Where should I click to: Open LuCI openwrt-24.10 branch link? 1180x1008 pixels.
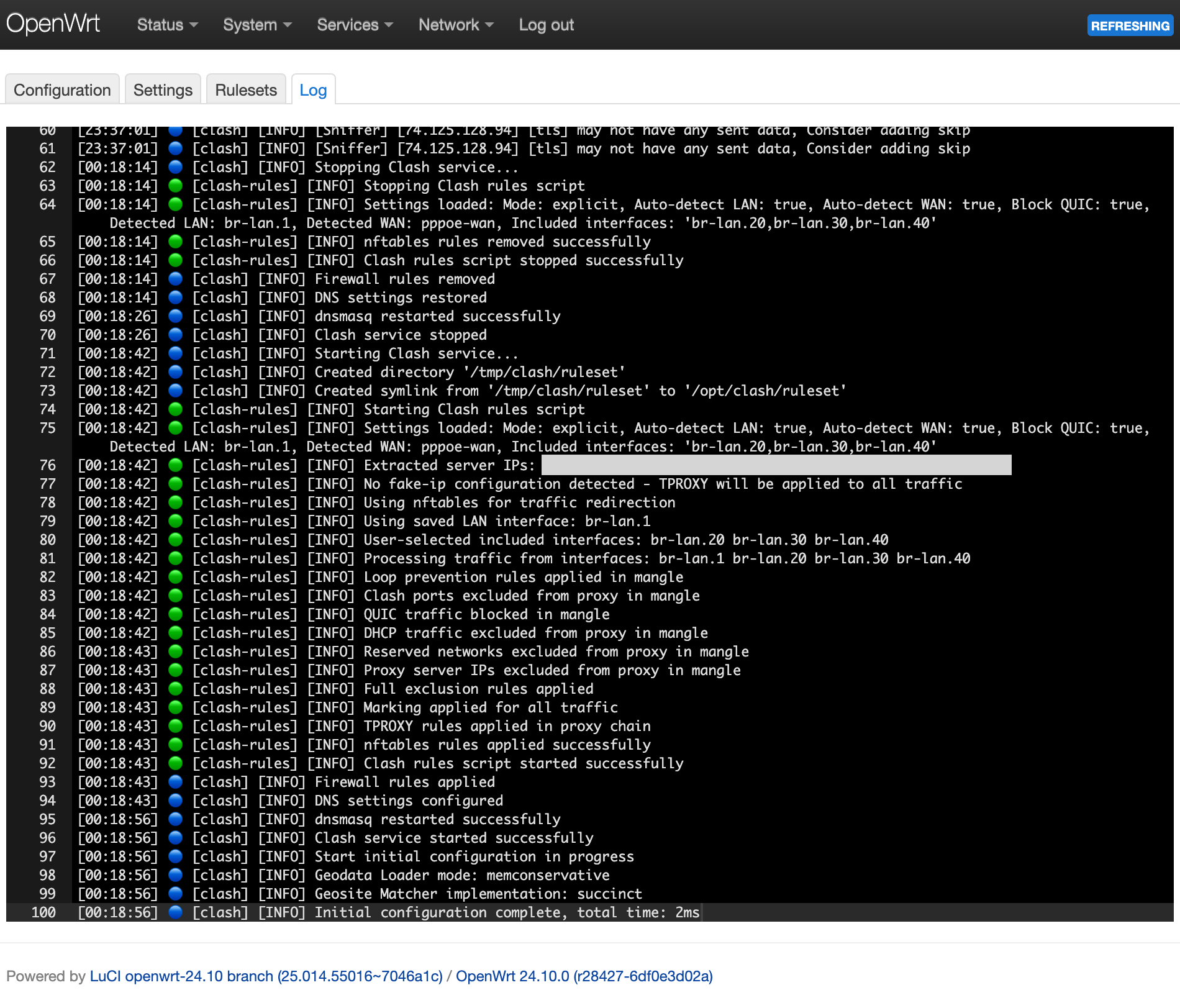pos(266,976)
